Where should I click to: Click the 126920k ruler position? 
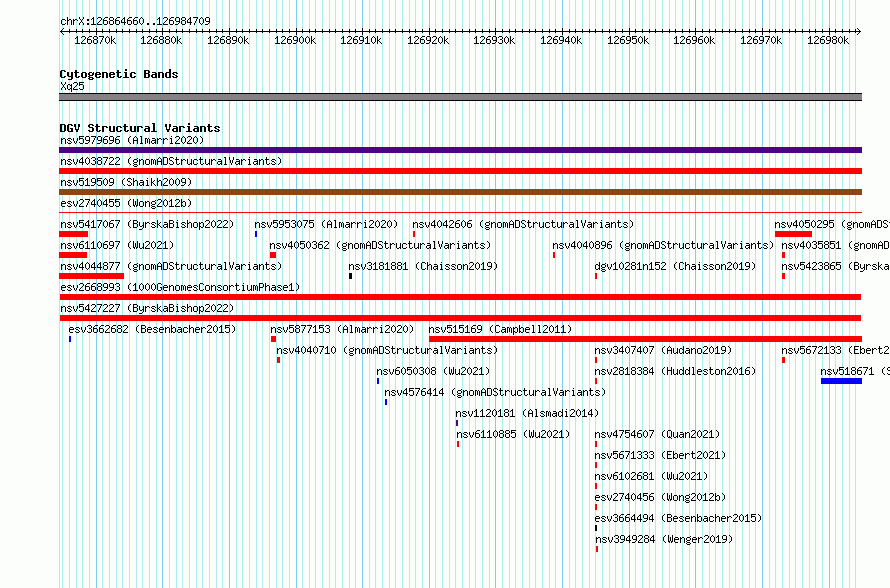(x=428, y=40)
